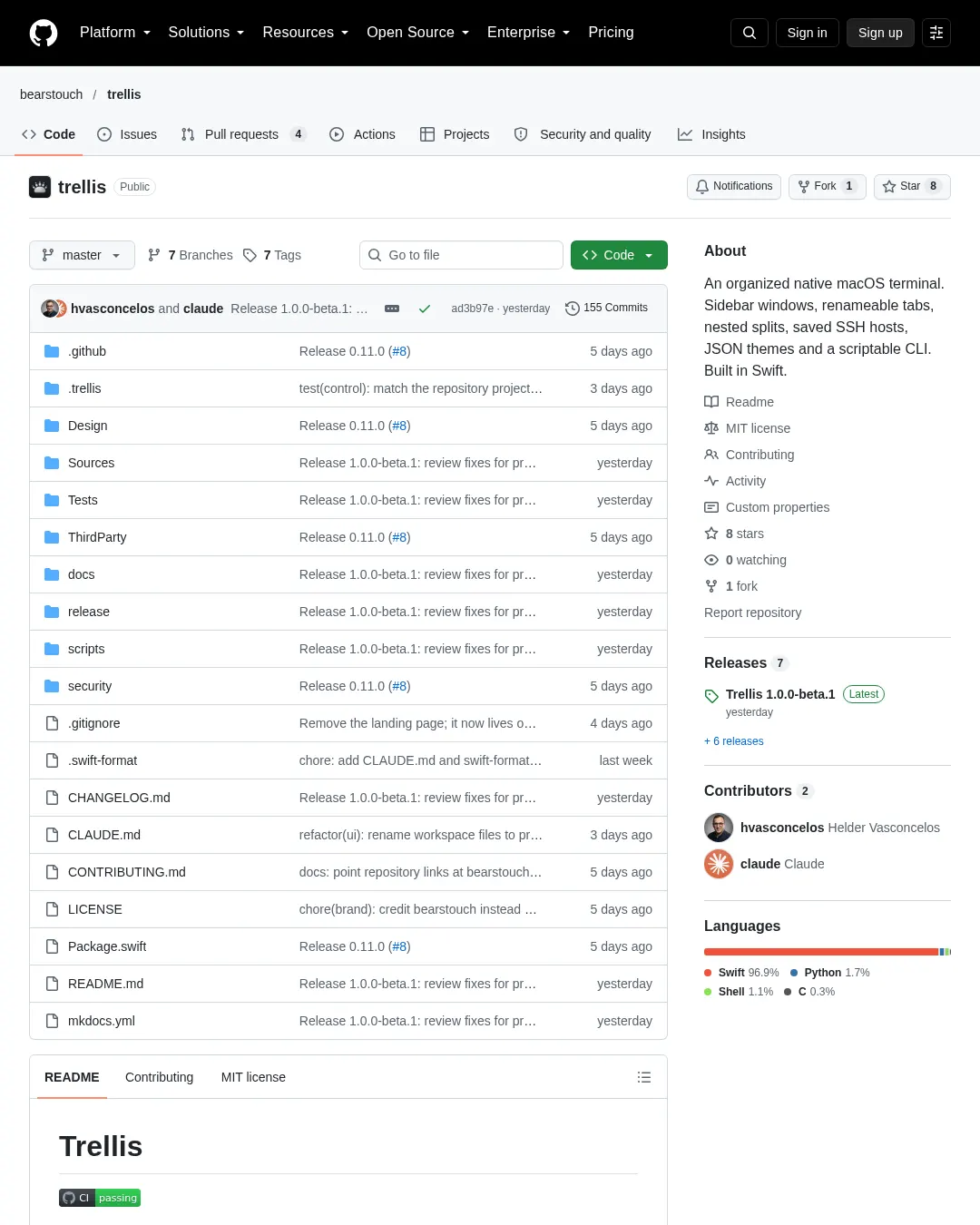Open the Insights tab
The height and width of the screenshot is (1225, 980).
(x=711, y=134)
